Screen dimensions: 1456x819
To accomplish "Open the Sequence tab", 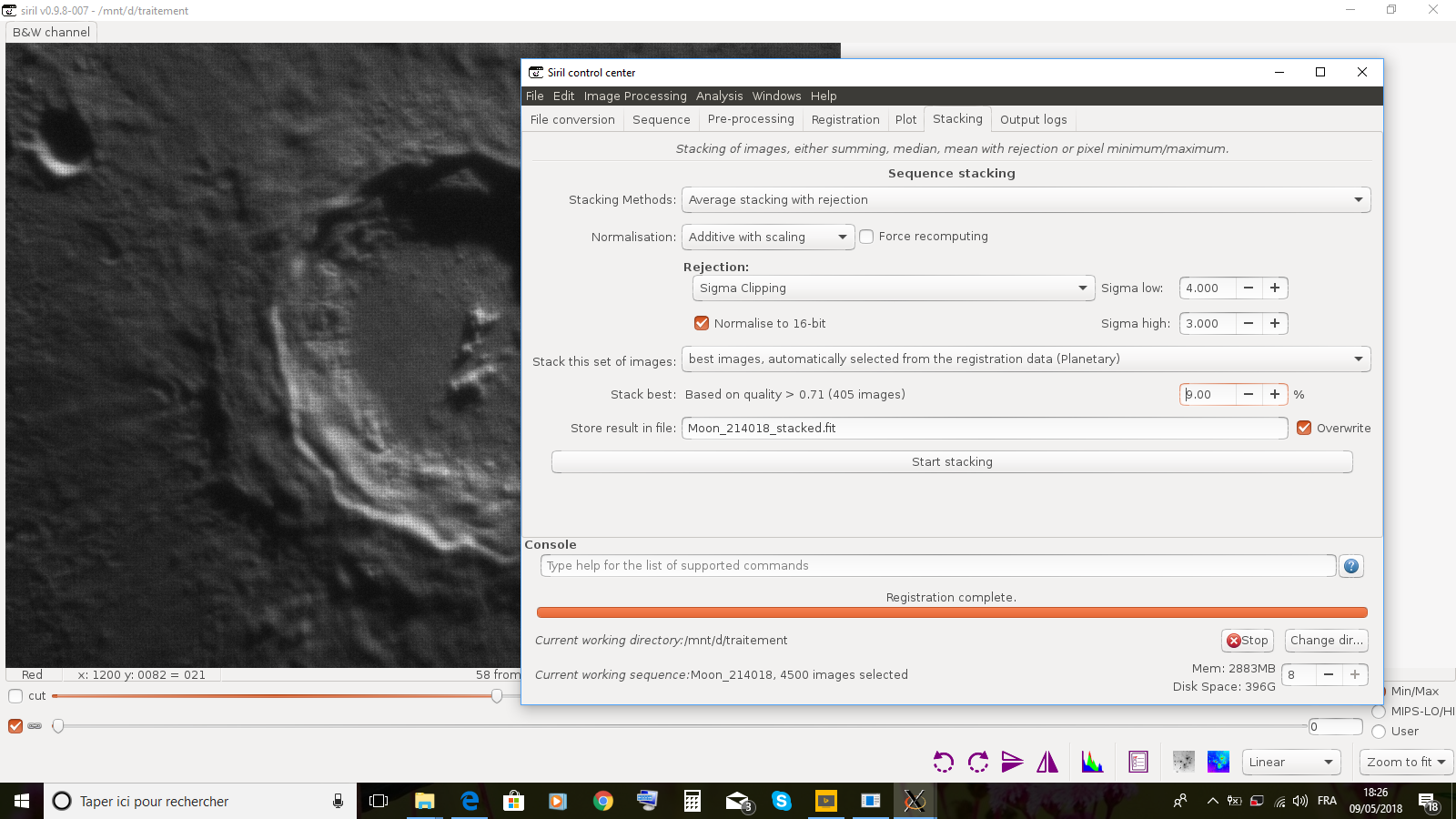I will 662,119.
